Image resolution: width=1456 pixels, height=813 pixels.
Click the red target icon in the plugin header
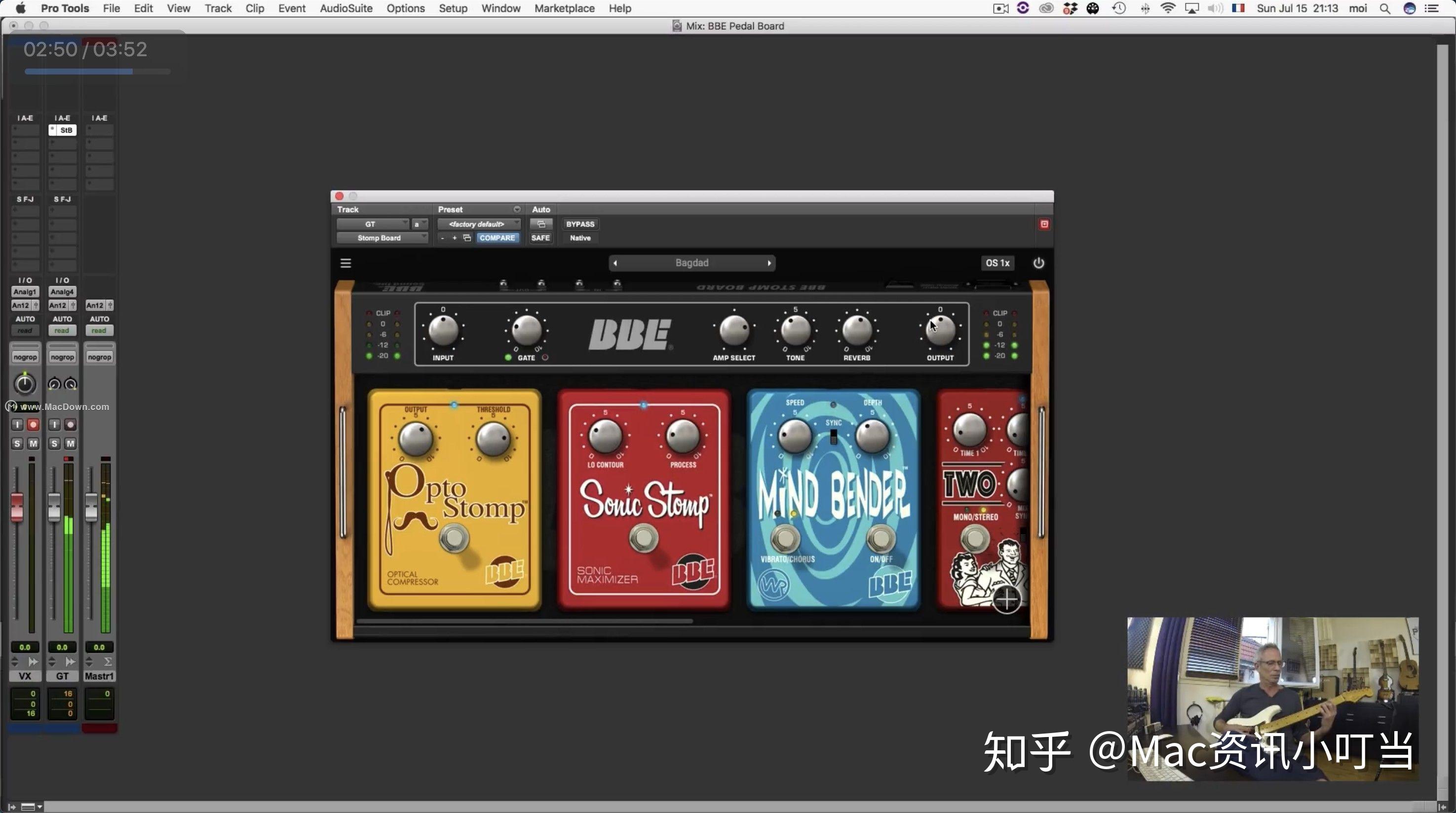1044,224
